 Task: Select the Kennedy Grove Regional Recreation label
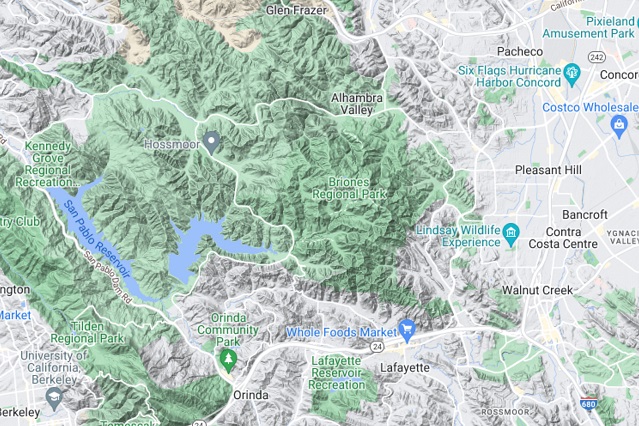(x=48, y=164)
